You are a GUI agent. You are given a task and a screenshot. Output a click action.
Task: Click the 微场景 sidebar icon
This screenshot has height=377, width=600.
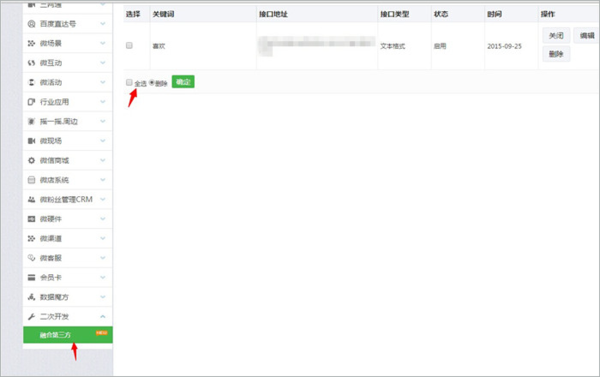(31, 44)
